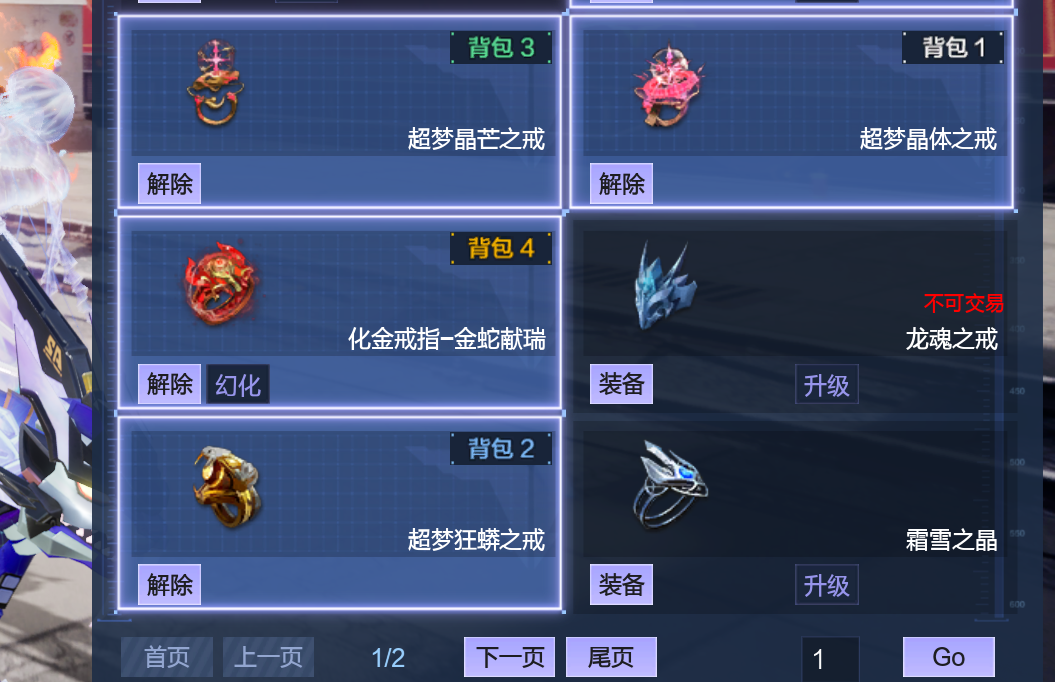The height and width of the screenshot is (682, 1055).
Task: Go to 下一页 next page
Action: click(509, 657)
